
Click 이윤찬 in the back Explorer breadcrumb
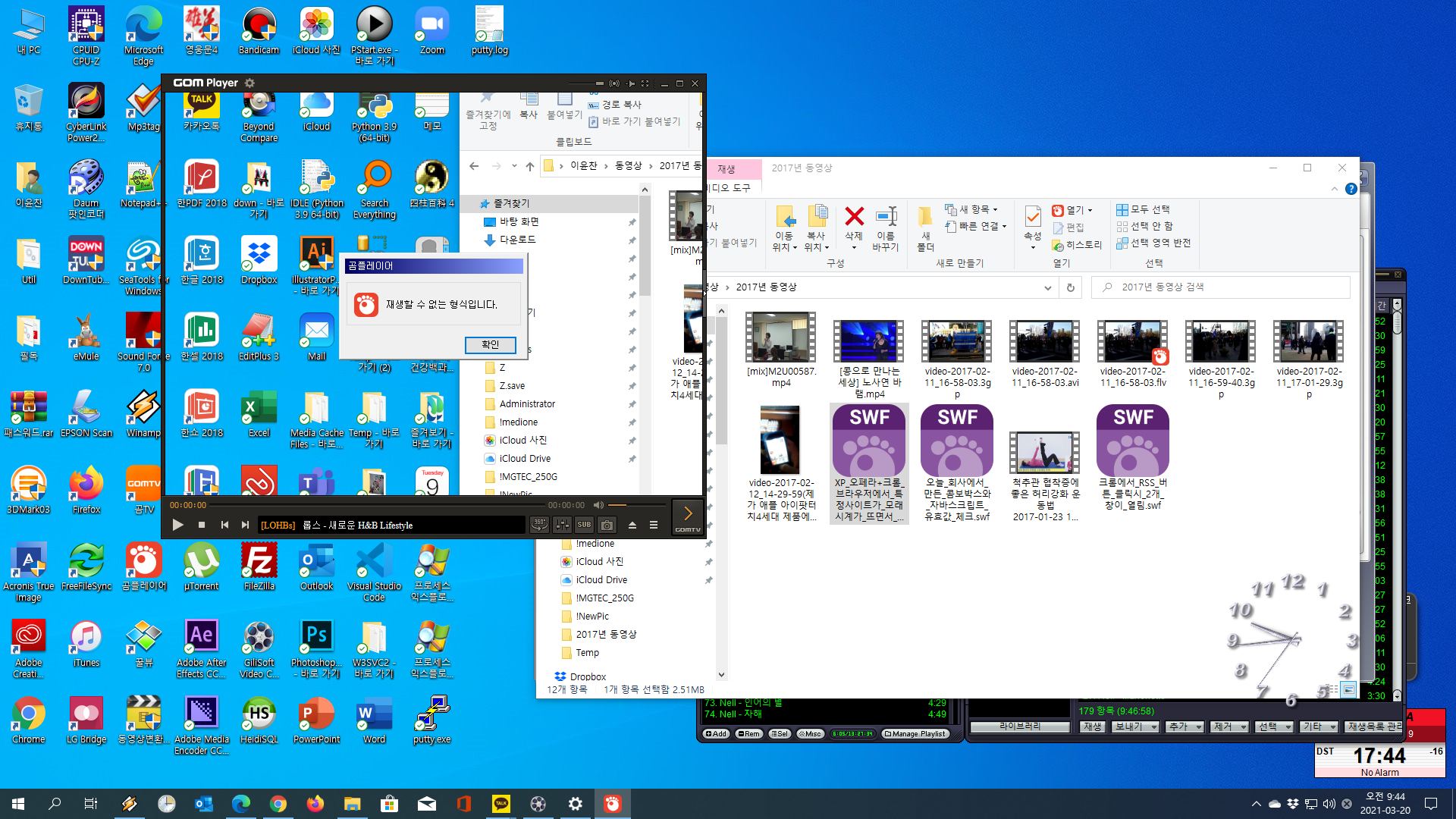click(584, 166)
